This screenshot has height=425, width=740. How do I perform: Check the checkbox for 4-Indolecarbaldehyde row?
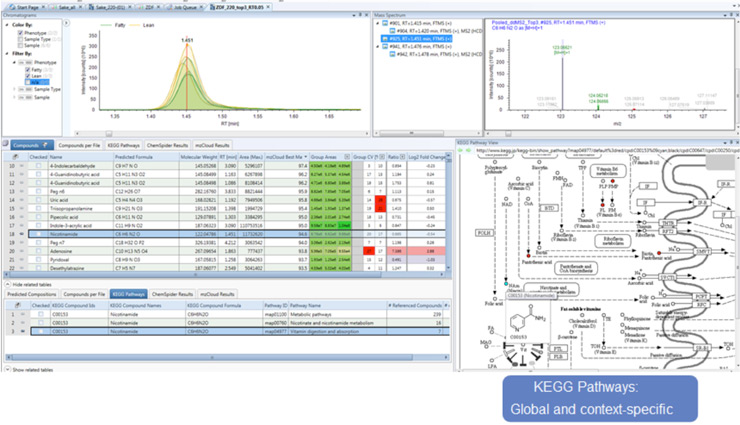(x=38, y=166)
